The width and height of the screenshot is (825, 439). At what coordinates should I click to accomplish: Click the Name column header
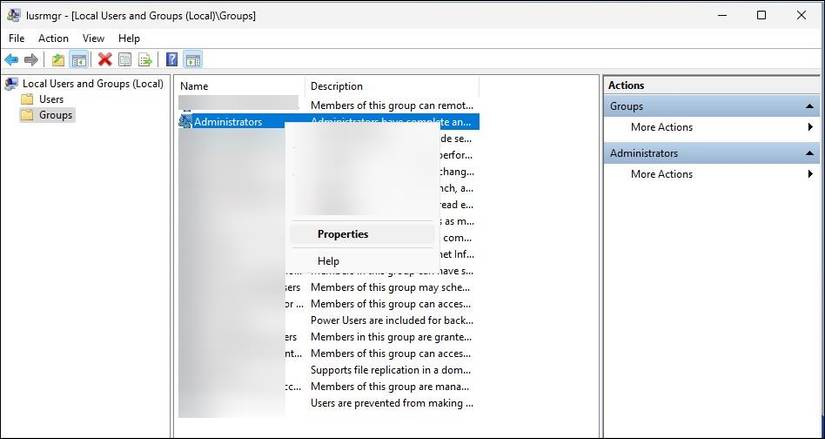coord(240,86)
